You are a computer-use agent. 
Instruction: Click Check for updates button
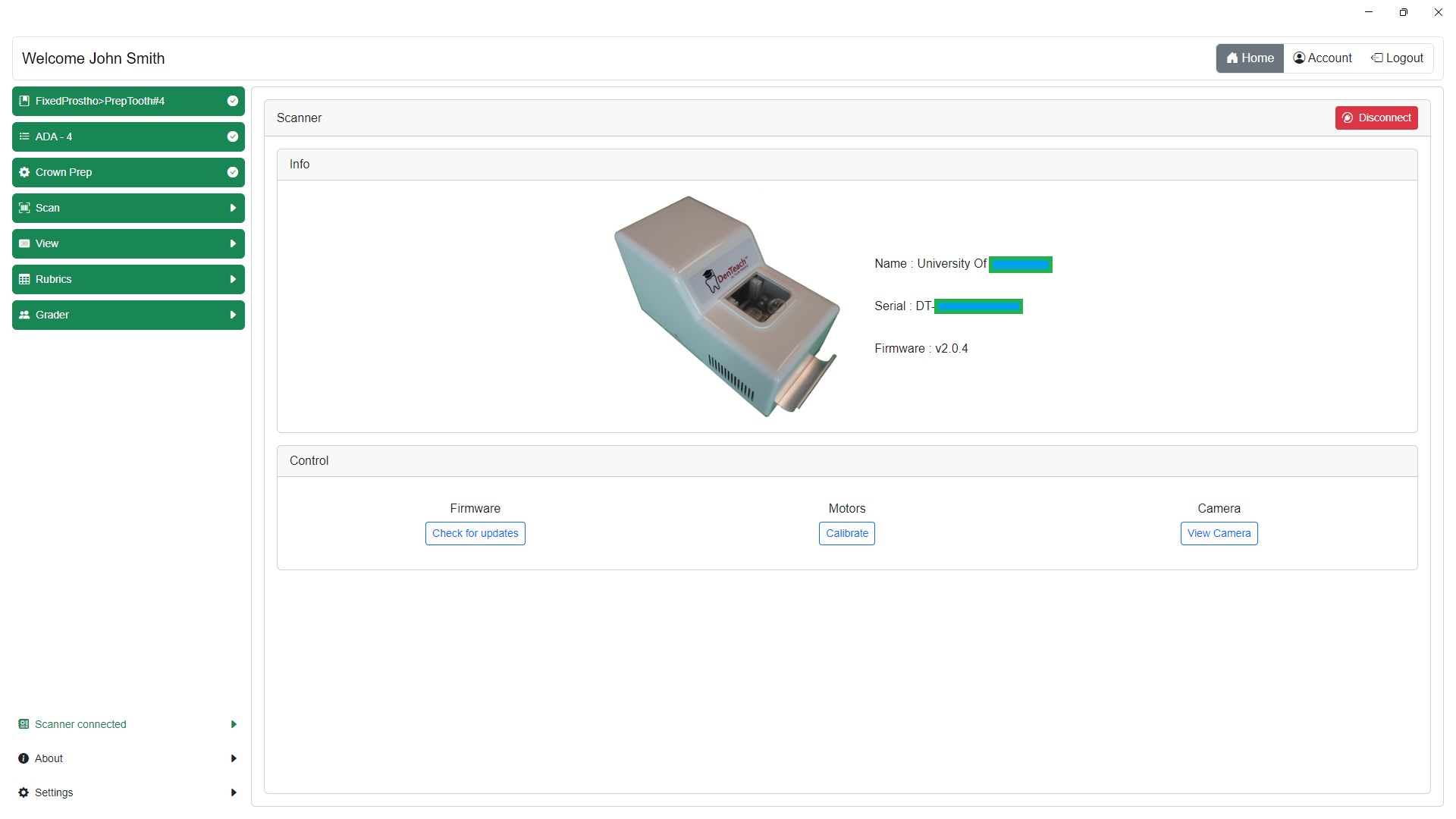[x=475, y=533]
